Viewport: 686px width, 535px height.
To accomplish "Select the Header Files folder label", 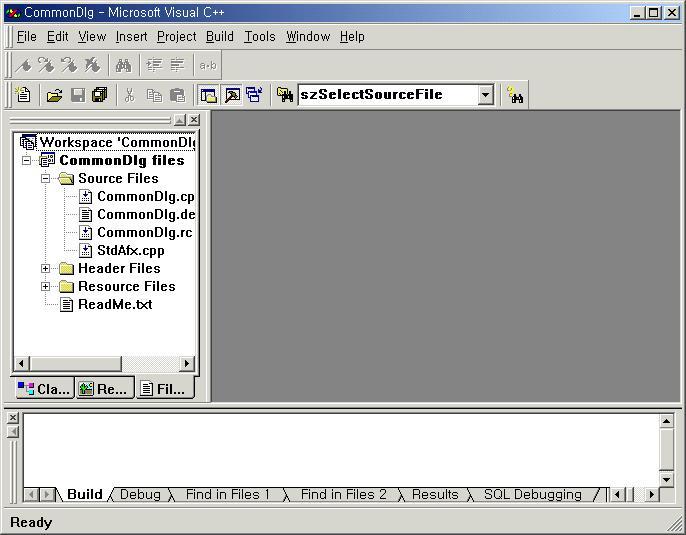I will pyautogui.click(x=119, y=269).
